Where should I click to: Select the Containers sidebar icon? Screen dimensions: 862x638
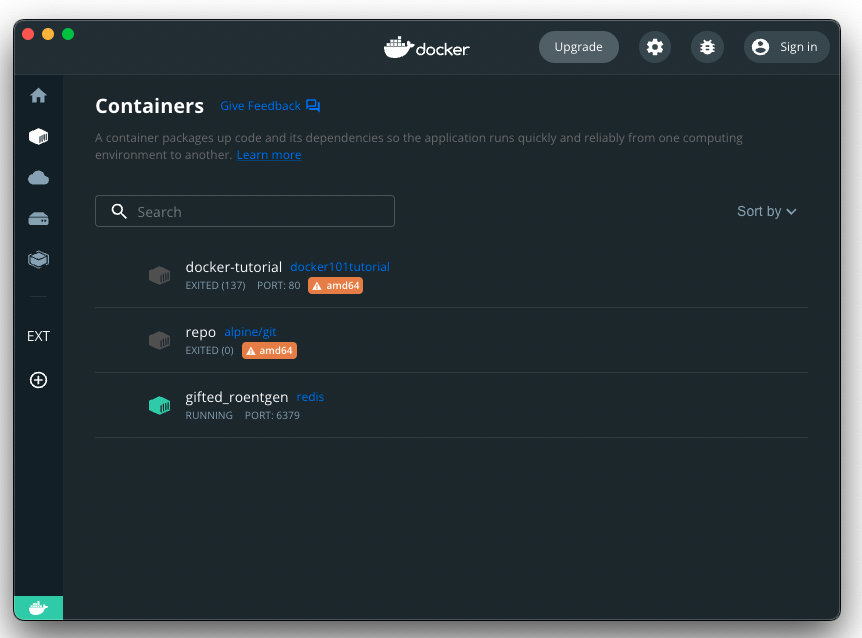pyautogui.click(x=38, y=136)
